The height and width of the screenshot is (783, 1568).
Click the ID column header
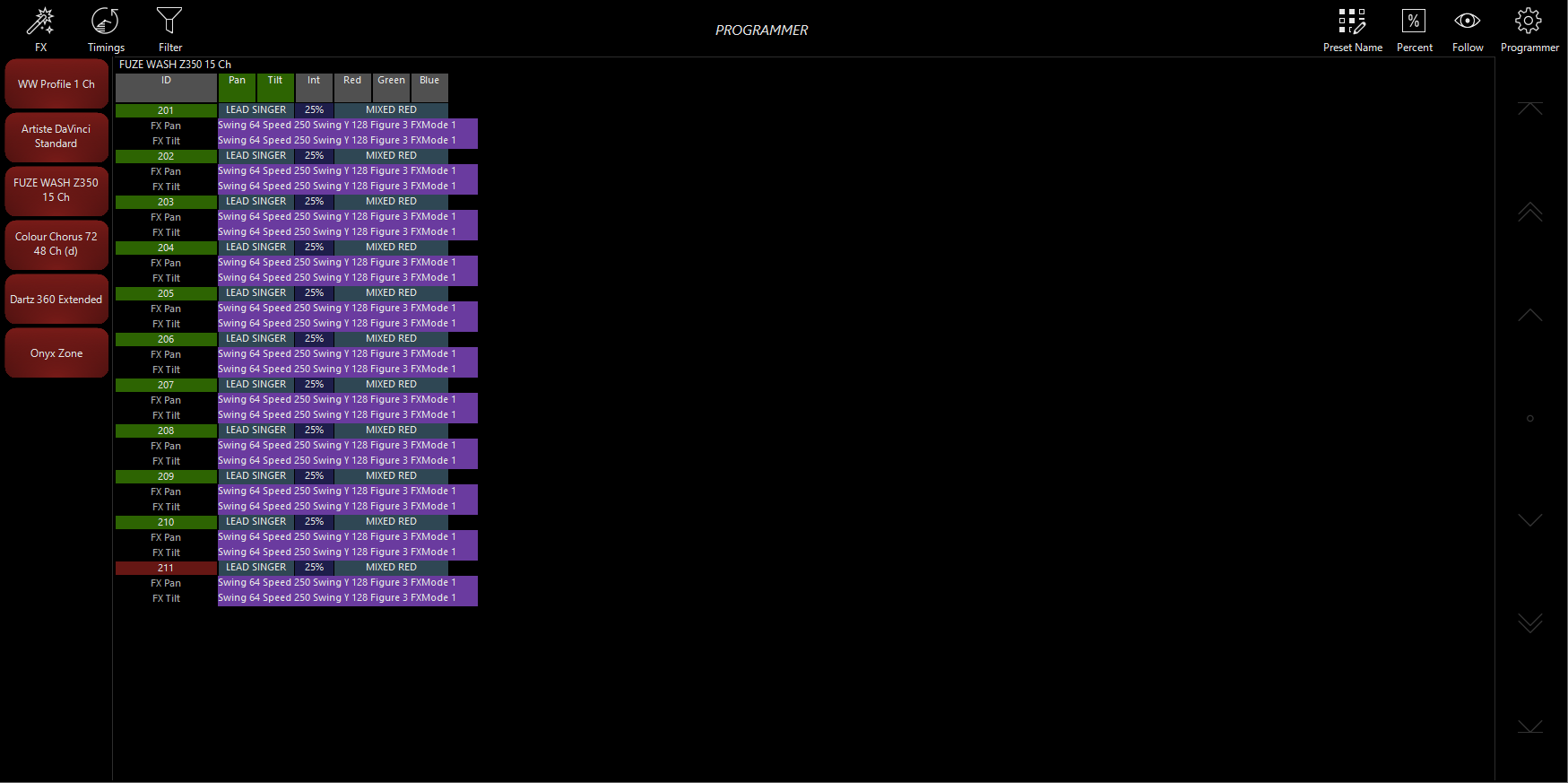click(166, 88)
